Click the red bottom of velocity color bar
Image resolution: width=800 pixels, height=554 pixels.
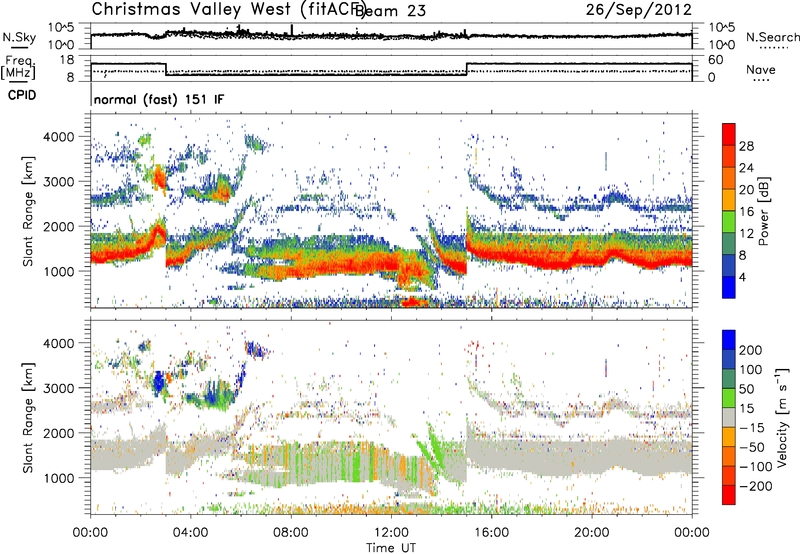click(729, 495)
